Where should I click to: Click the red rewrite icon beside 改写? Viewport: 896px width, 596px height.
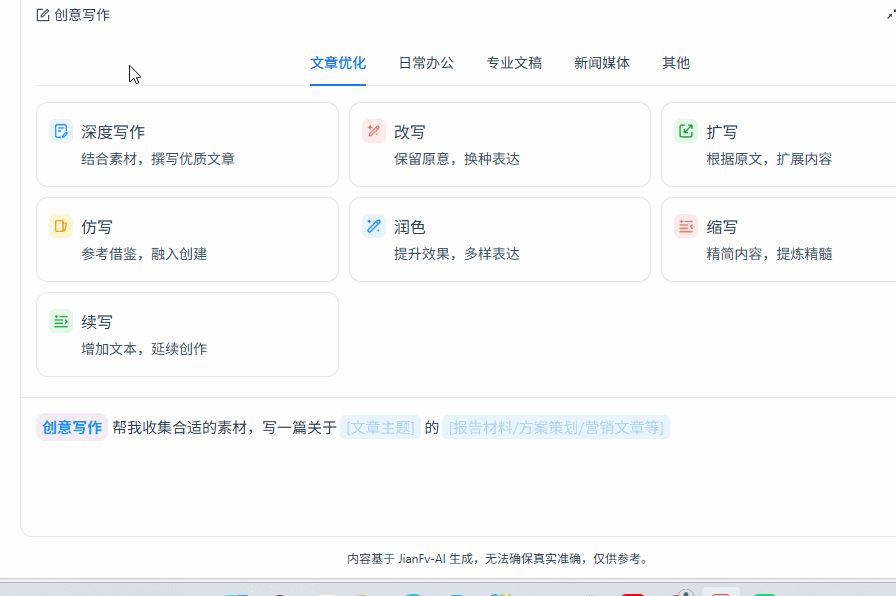[374, 130]
